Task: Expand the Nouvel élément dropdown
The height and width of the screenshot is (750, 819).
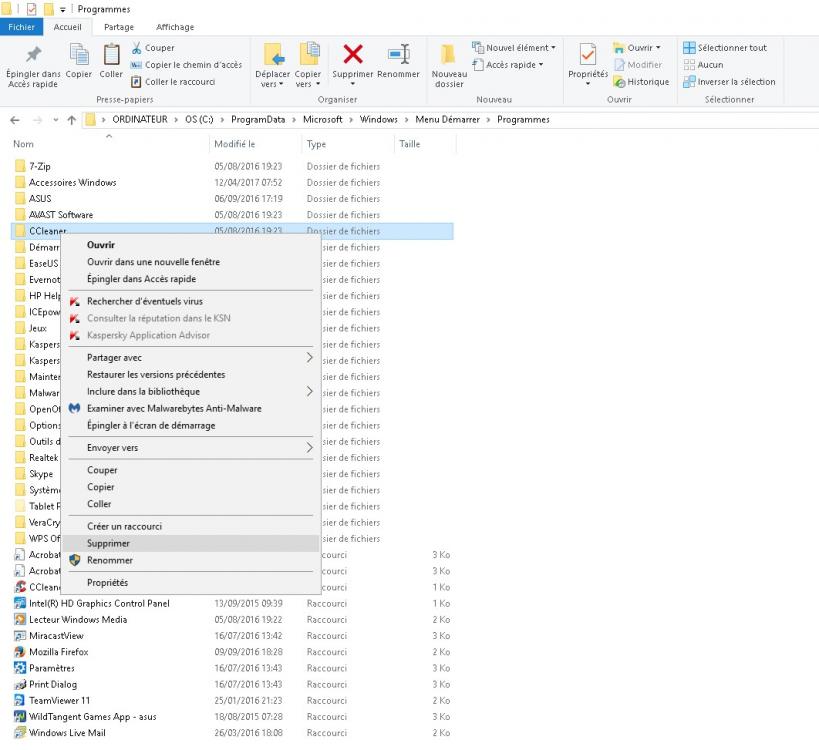Action: click(513, 48)
